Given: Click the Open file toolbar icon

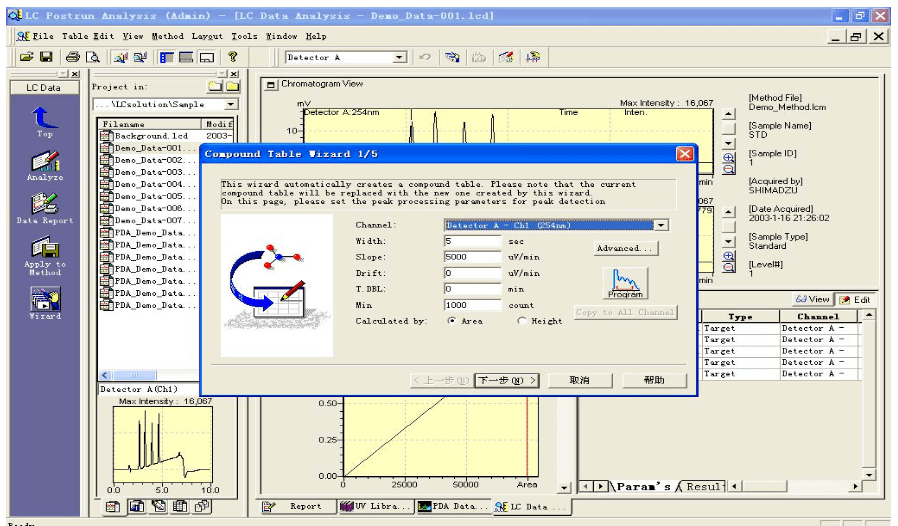Looking at the screenshot, I should 27,58.
